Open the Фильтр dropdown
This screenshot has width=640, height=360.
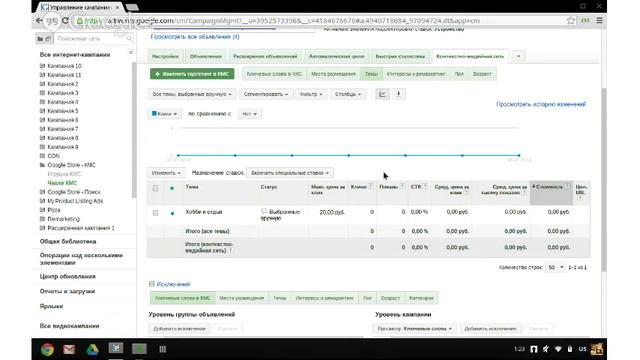tap(311, 94)
